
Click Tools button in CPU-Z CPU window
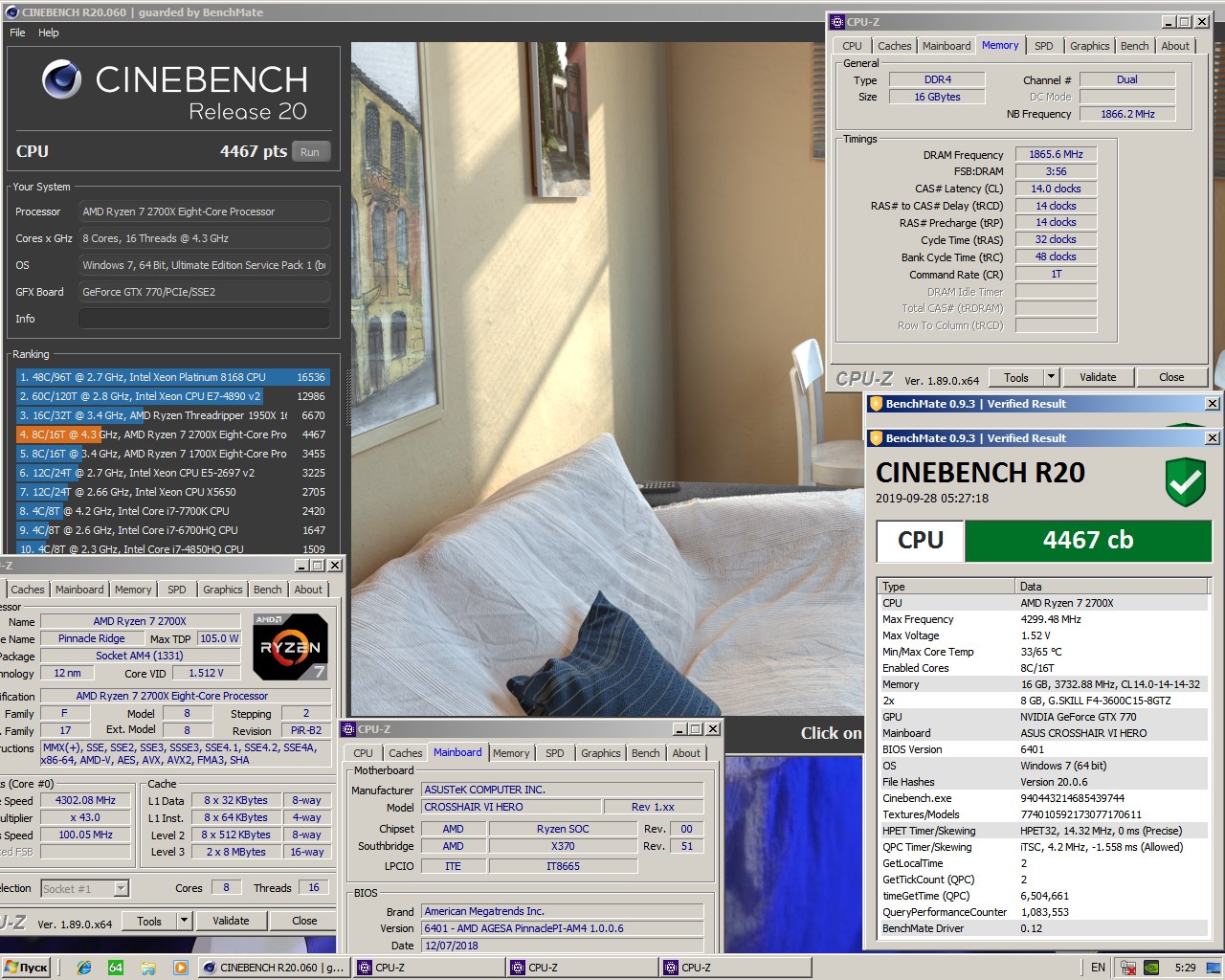click(149, 921)
